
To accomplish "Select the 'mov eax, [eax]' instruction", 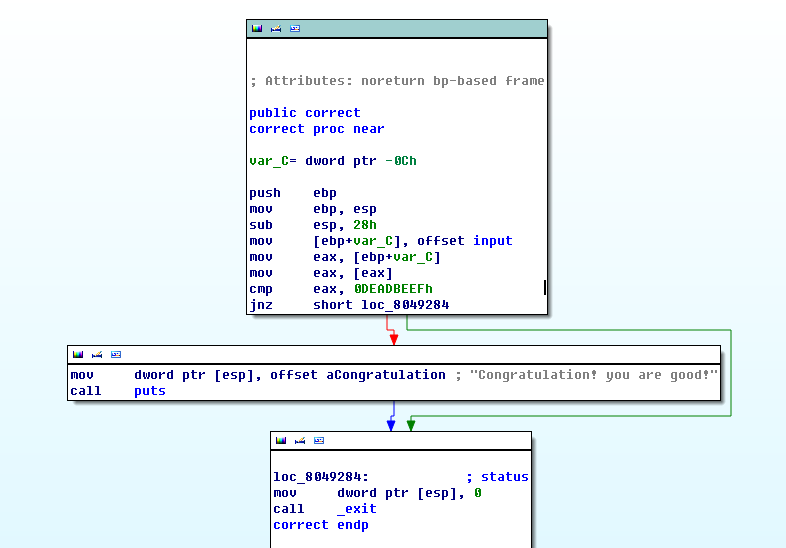I will [x=321, y=273].
